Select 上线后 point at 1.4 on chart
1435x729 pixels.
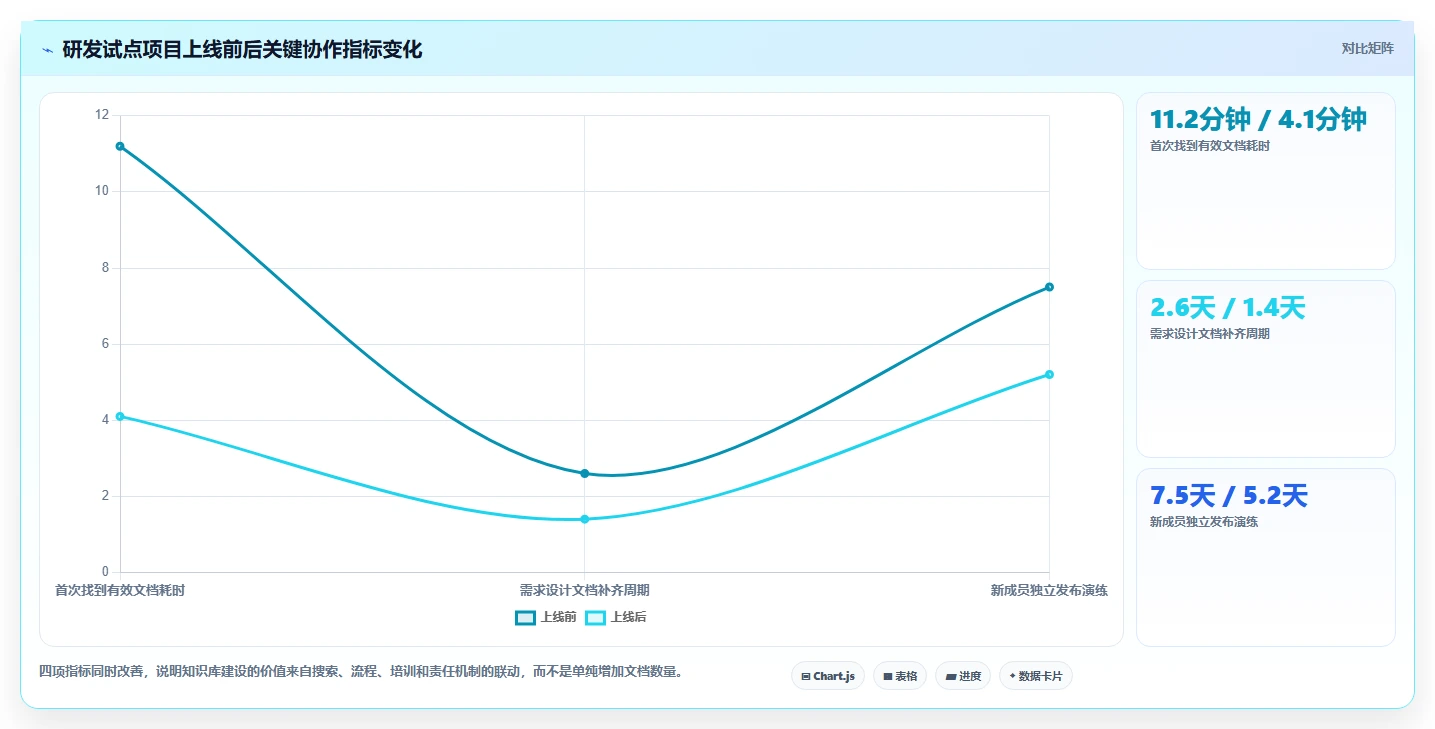point(585,519)
